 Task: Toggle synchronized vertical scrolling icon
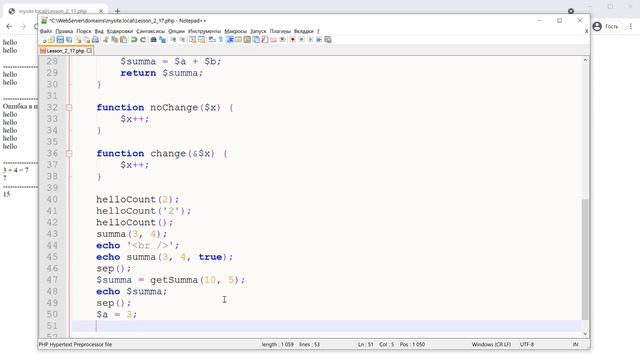(192, 40)
